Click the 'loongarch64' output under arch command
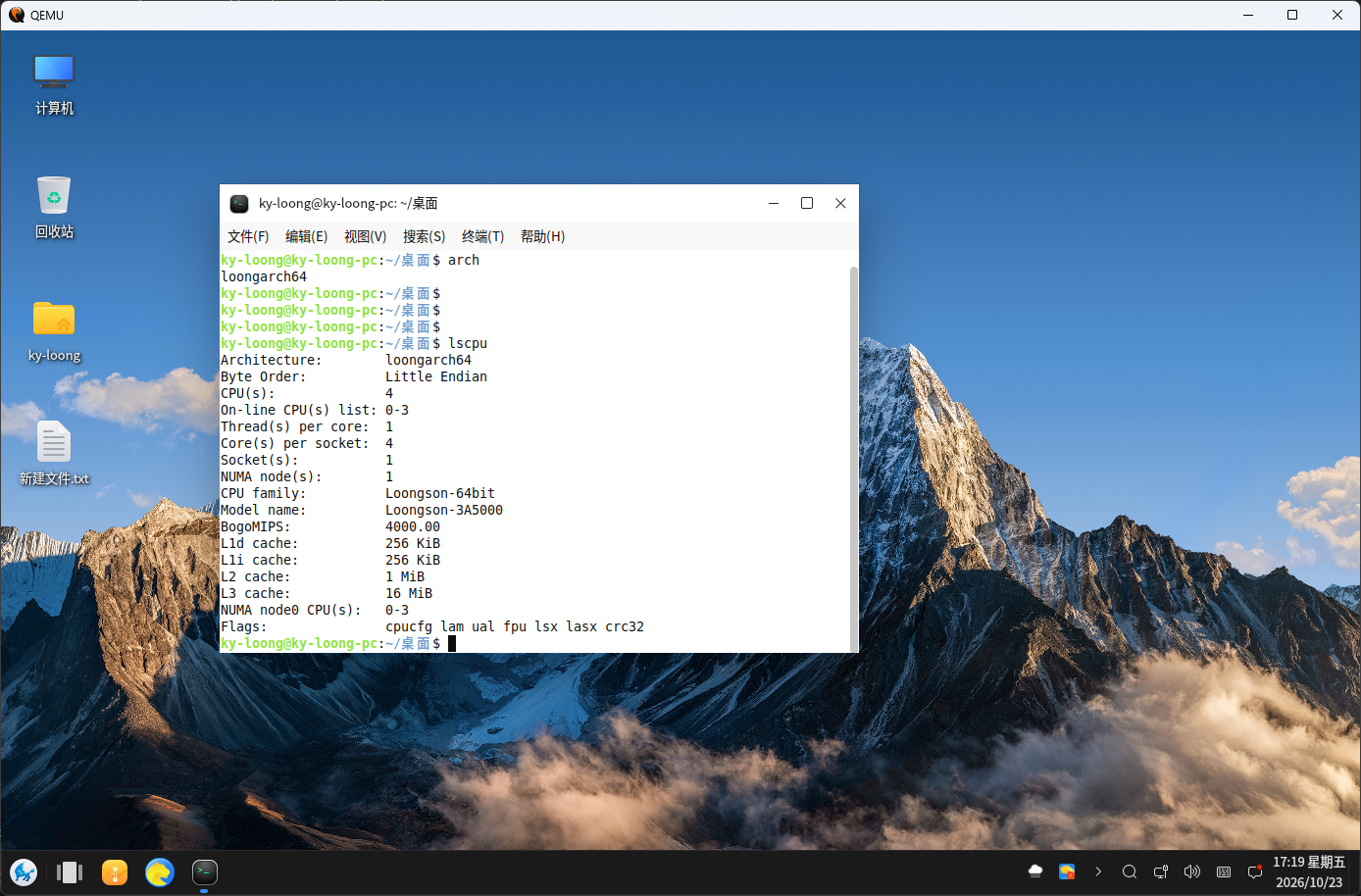The width and height of the screenshot is (1361, 896). (264, 276)
